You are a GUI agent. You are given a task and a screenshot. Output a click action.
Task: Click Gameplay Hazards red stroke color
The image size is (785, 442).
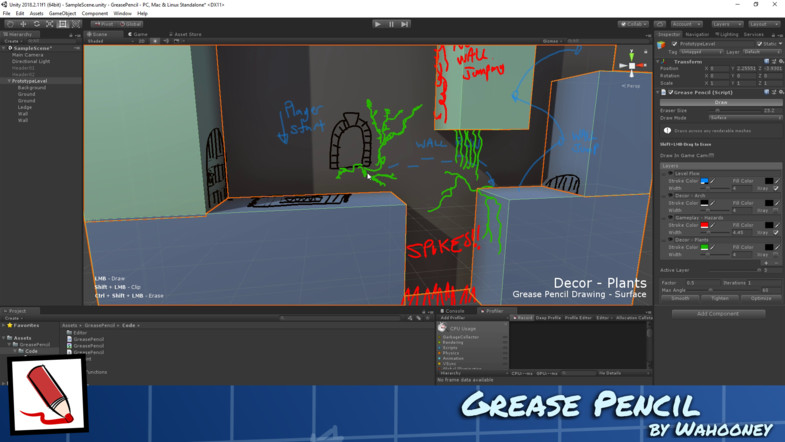(x=704, y=225)
